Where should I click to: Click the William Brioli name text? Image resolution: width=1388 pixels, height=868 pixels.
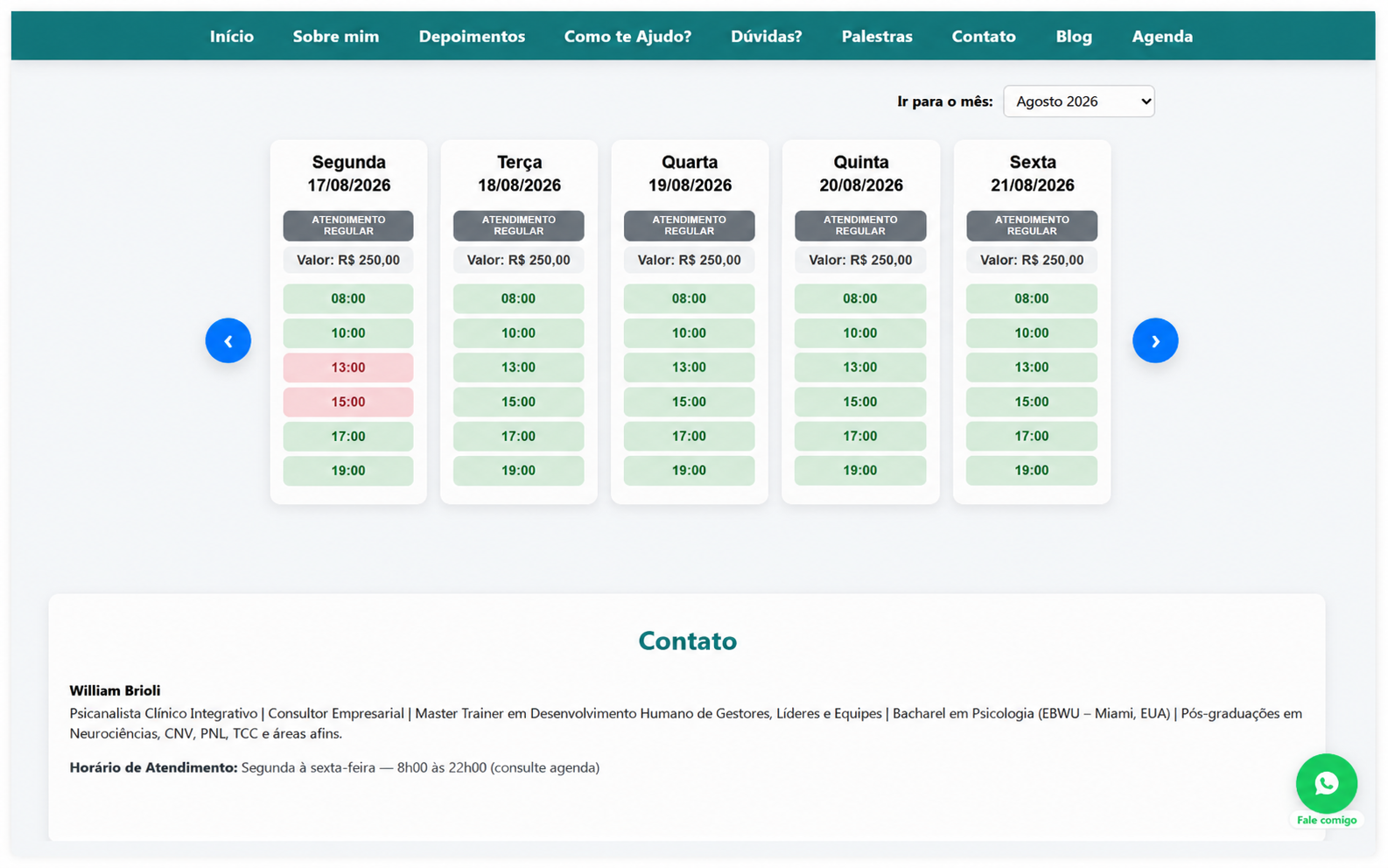coord(115,691)
